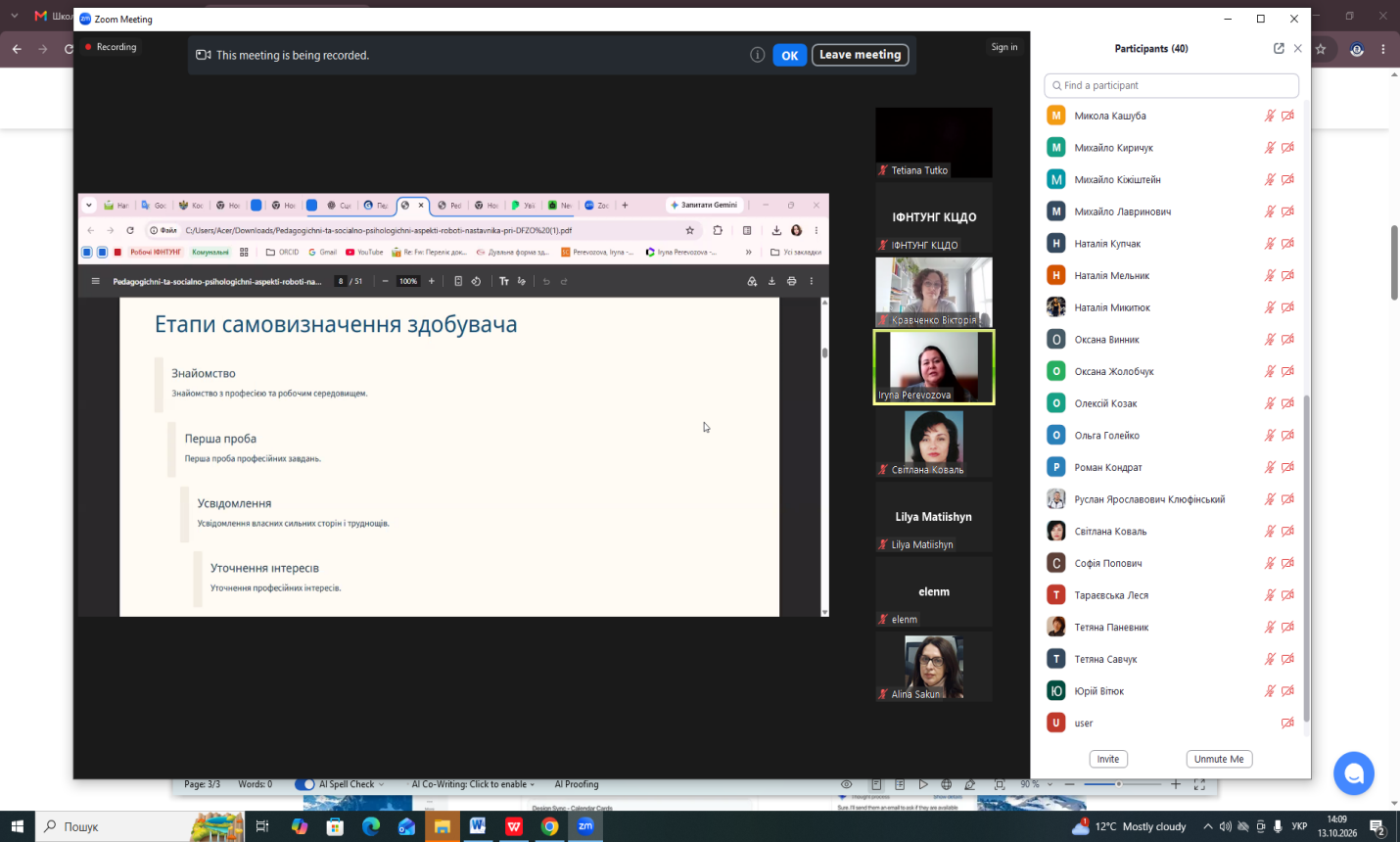Click muted microphone icon for Наталія Купчак

click(1270, 244)
